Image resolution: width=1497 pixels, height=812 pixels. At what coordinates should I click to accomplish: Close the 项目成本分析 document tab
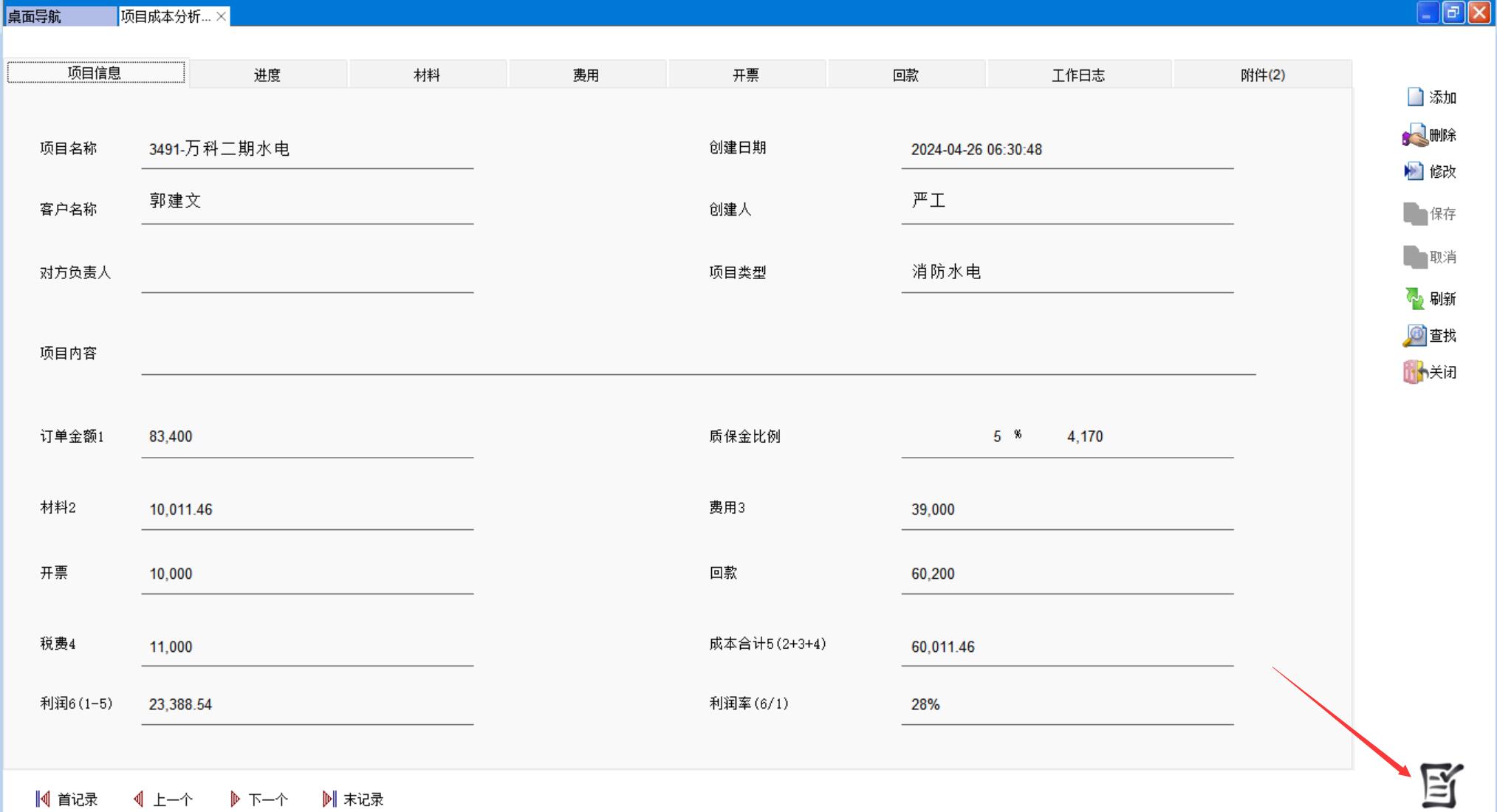(221, 16)
